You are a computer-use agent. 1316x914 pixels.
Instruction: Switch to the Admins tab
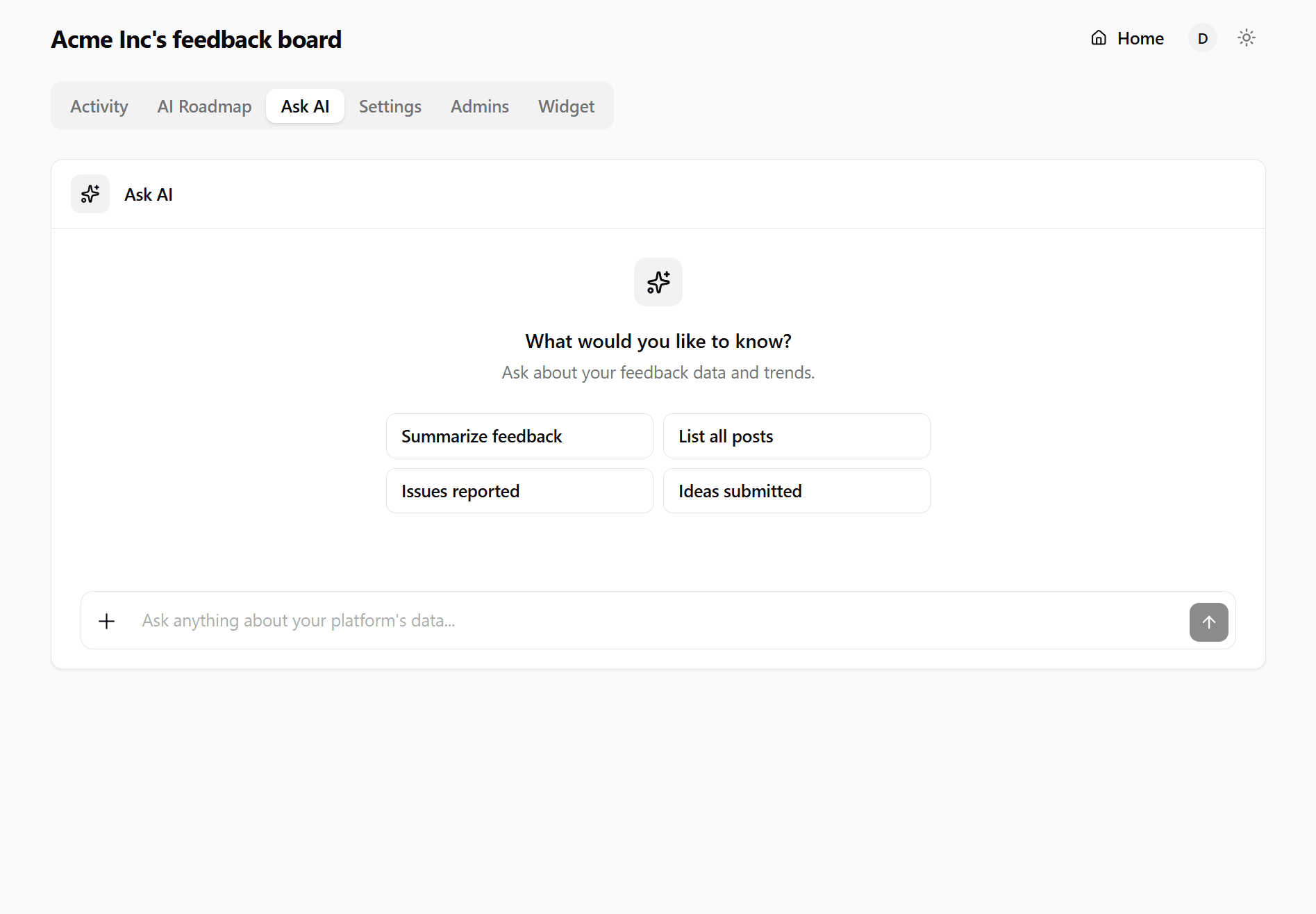[x=479, y=106]
